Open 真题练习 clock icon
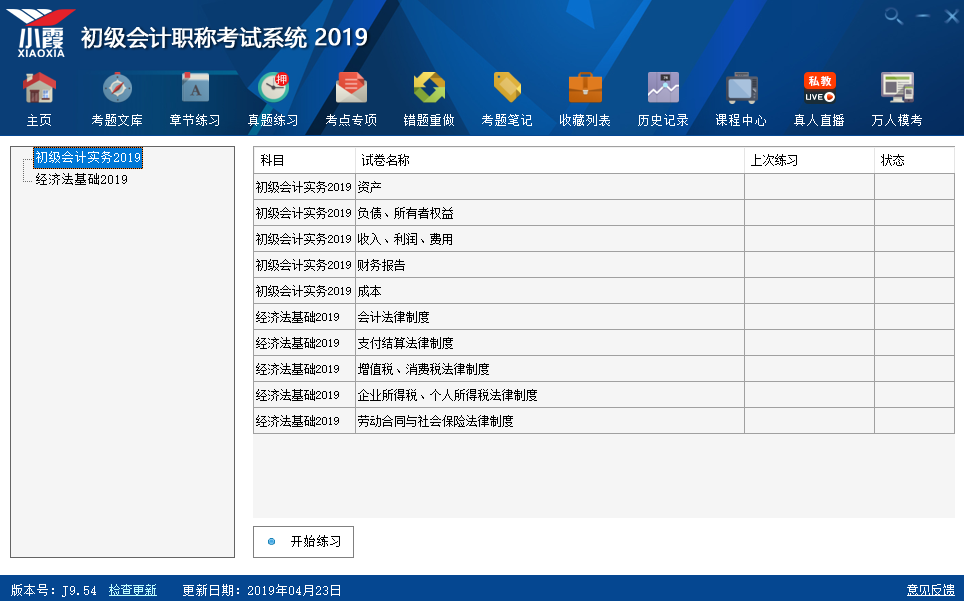This screenshot has height=601, width=964. (x=273, y=88)
